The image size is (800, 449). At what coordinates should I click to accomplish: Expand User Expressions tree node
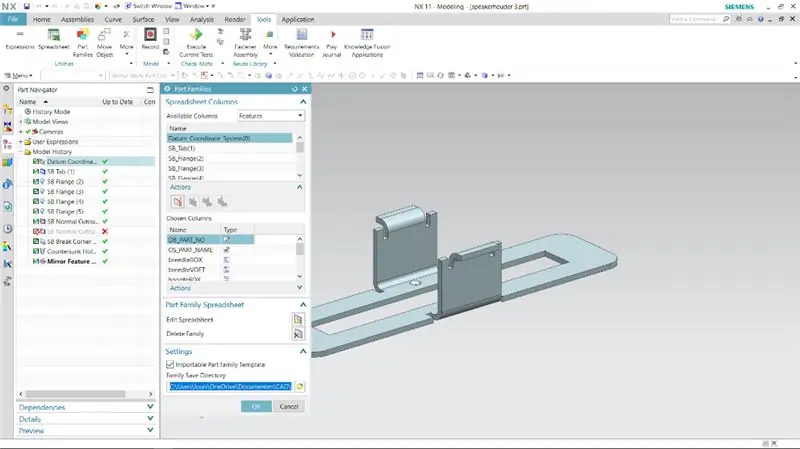[x=21, y=142]
